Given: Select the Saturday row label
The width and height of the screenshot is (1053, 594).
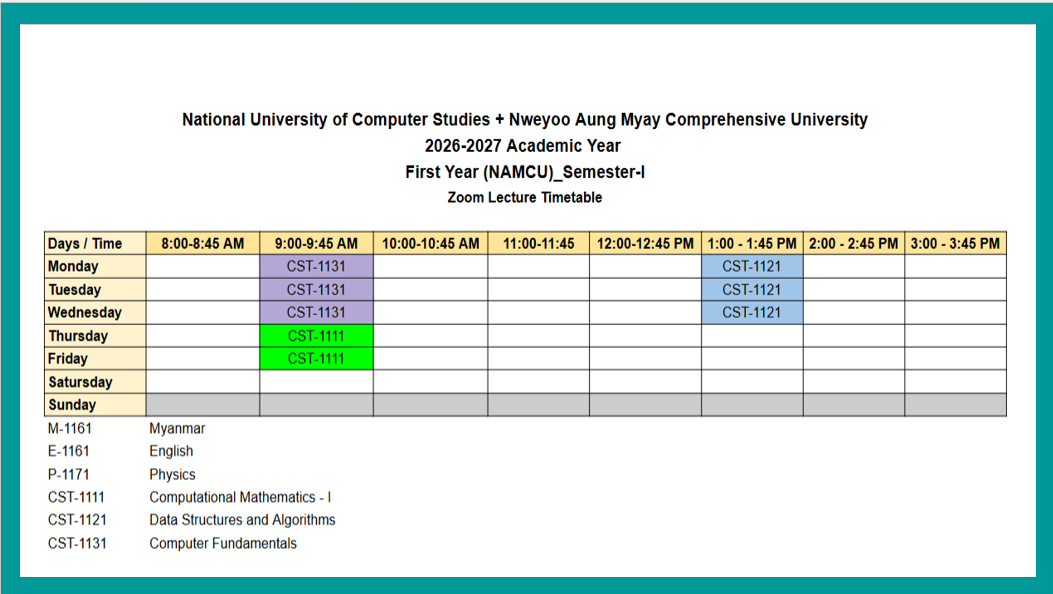Looking at the screenshot, I should coord(95,382).
